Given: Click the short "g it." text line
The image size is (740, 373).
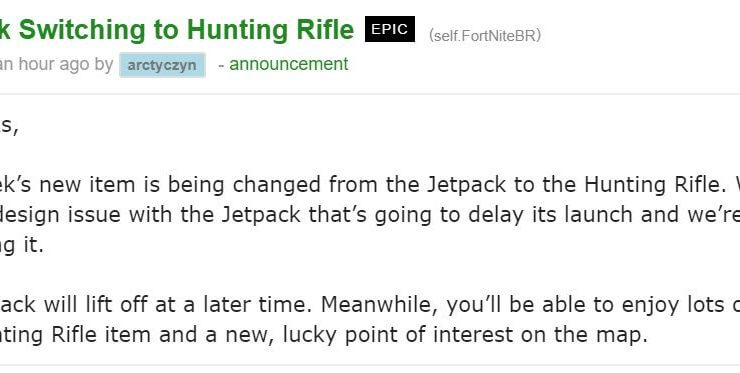Looking at the screenshot, I should point(22,245).
